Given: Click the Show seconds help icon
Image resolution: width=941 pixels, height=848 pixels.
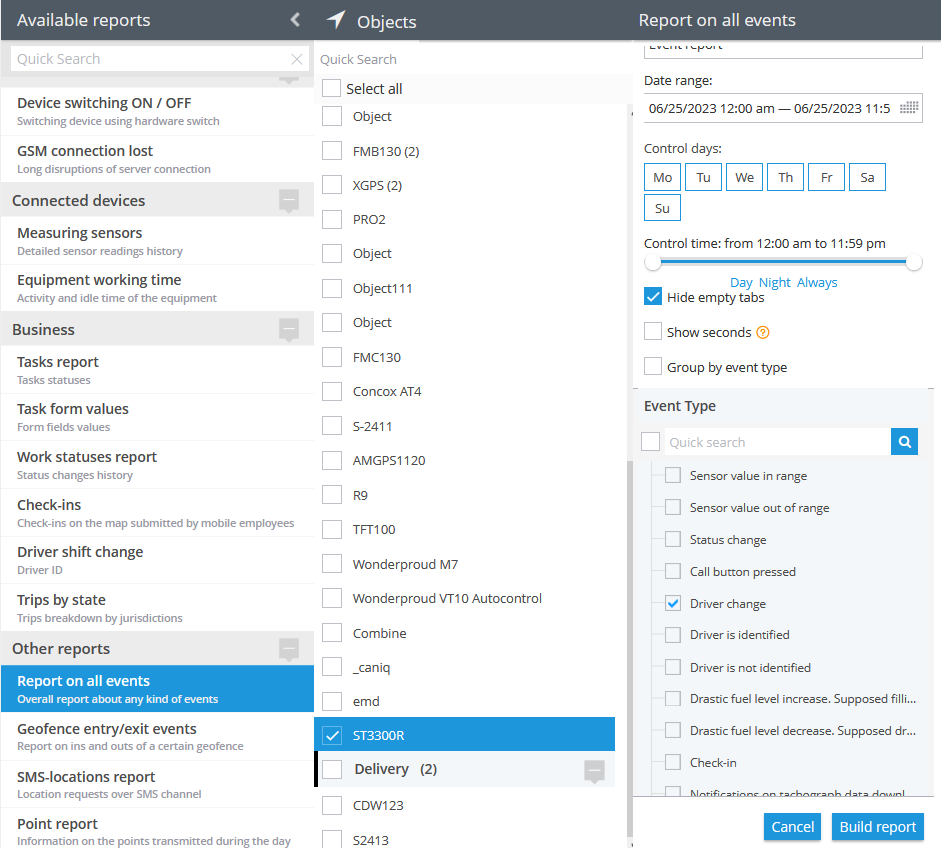Looking at the screenshot, I should pos(763,332).
